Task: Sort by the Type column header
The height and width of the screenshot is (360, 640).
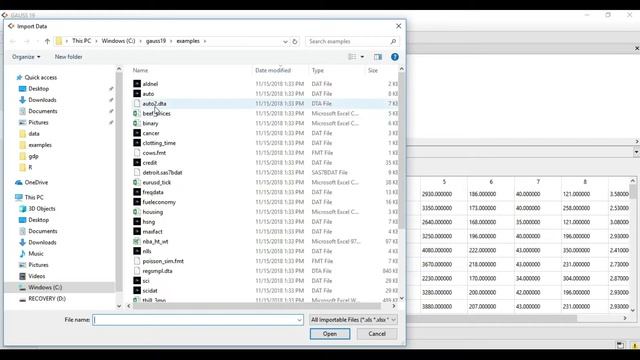Action: coord(318,70)
